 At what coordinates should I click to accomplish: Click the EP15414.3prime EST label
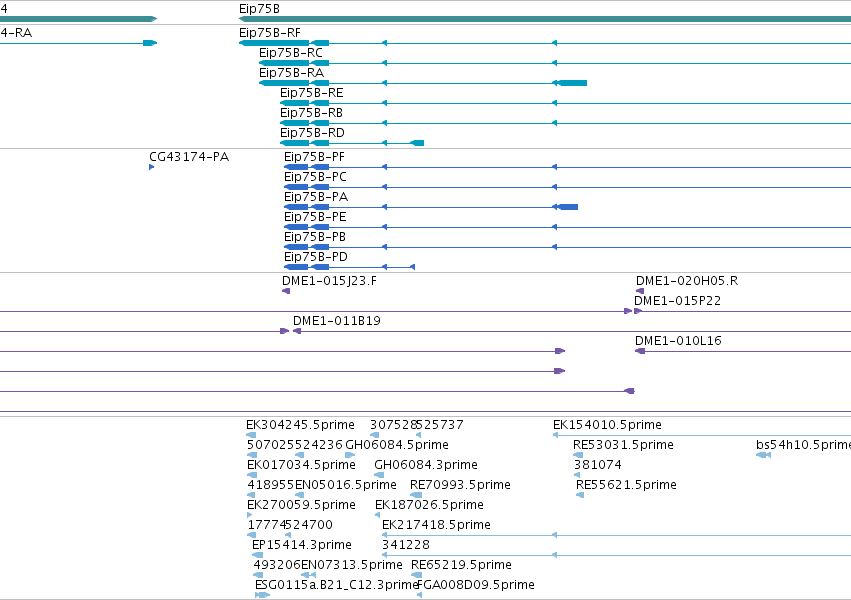click(302, 545)
